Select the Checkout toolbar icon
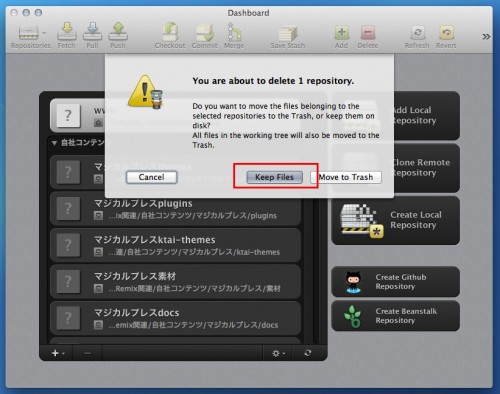The image size is (500, 394). [x=170, y=32]
